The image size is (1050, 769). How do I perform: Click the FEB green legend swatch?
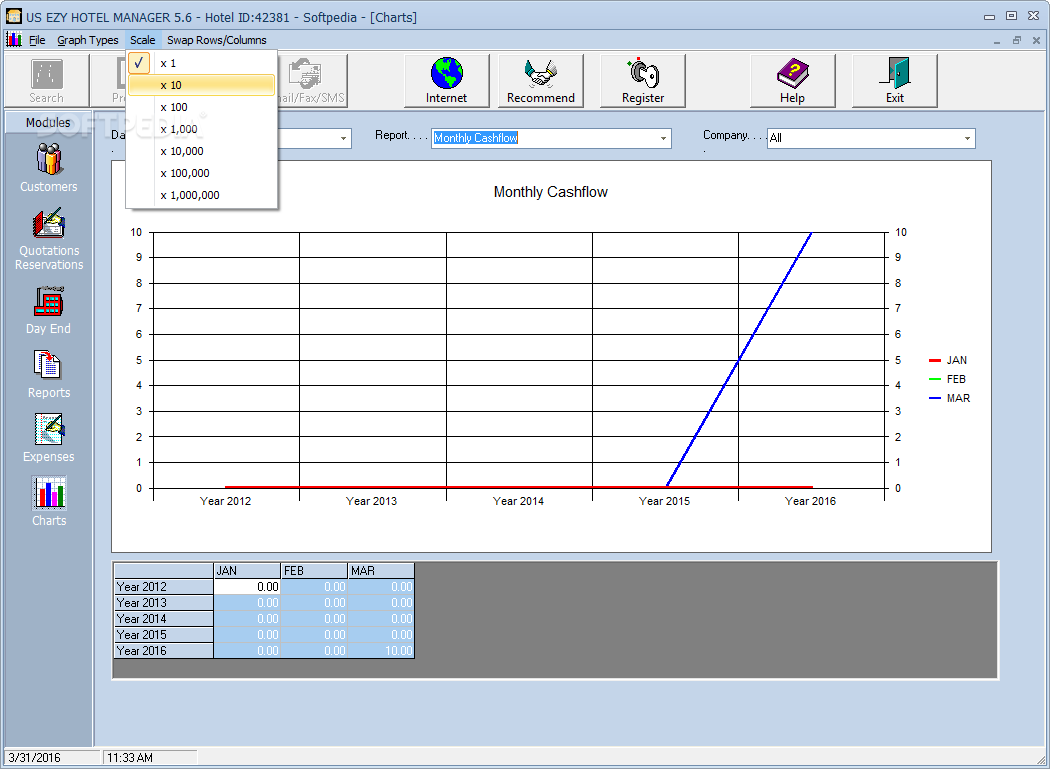click(935, 380)
